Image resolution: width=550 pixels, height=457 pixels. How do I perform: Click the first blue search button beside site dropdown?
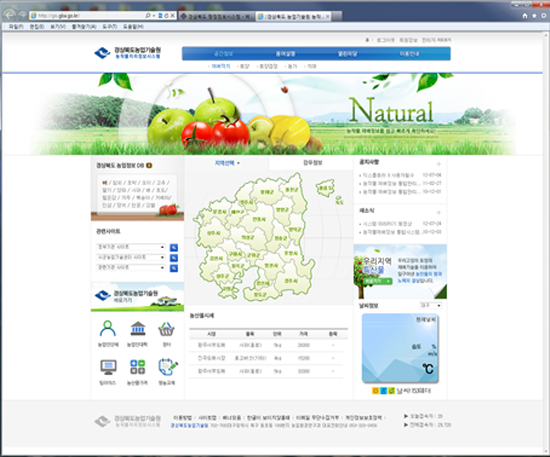(x=174, y=248)
